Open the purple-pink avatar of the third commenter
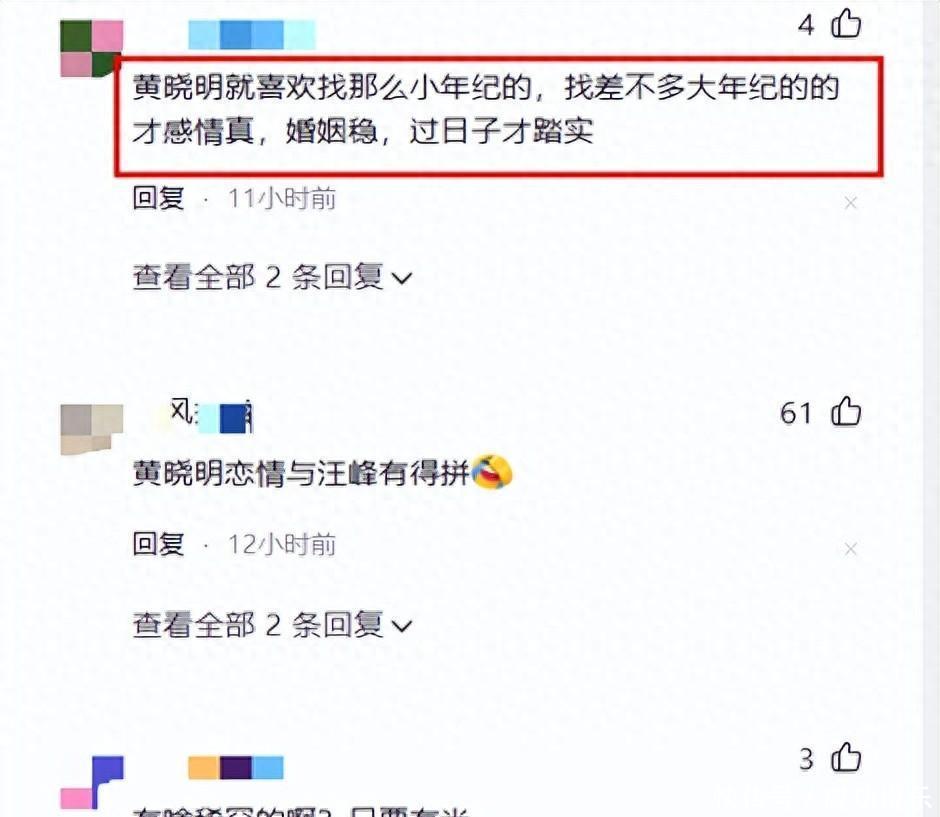Screen dimensions: 940x817 click(x=92, y=782)
